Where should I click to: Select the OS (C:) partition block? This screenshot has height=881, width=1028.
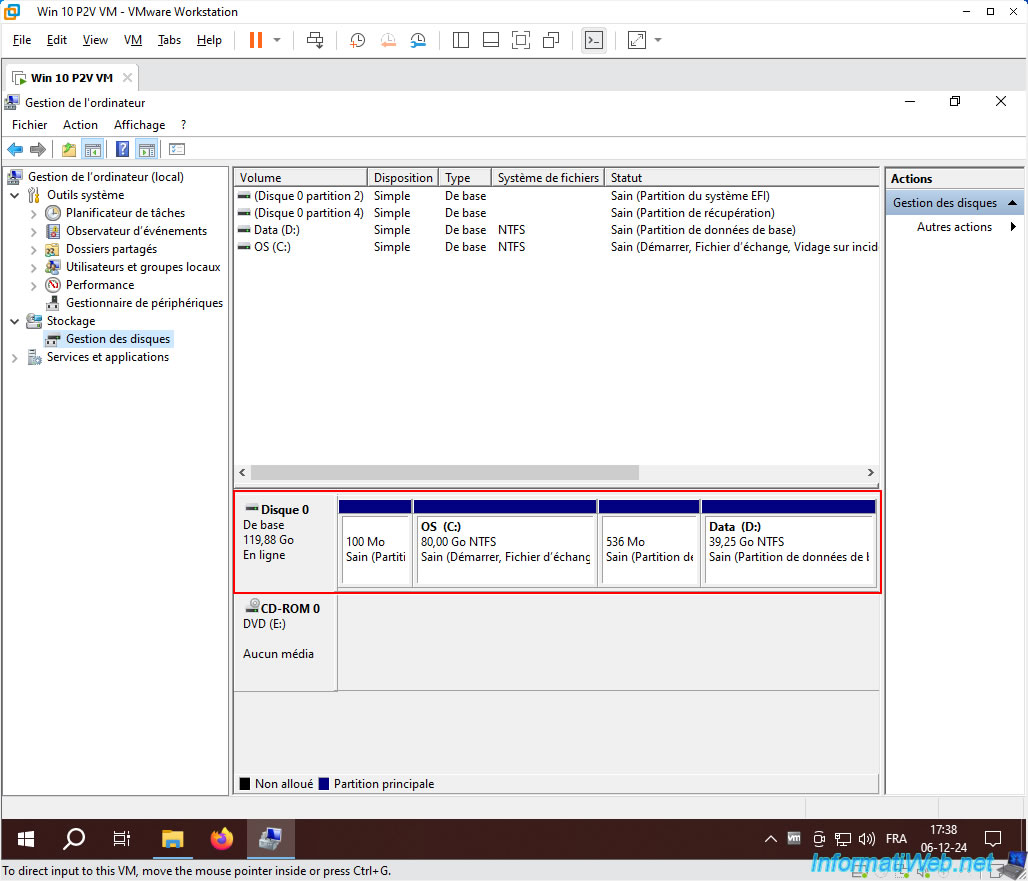505,542
